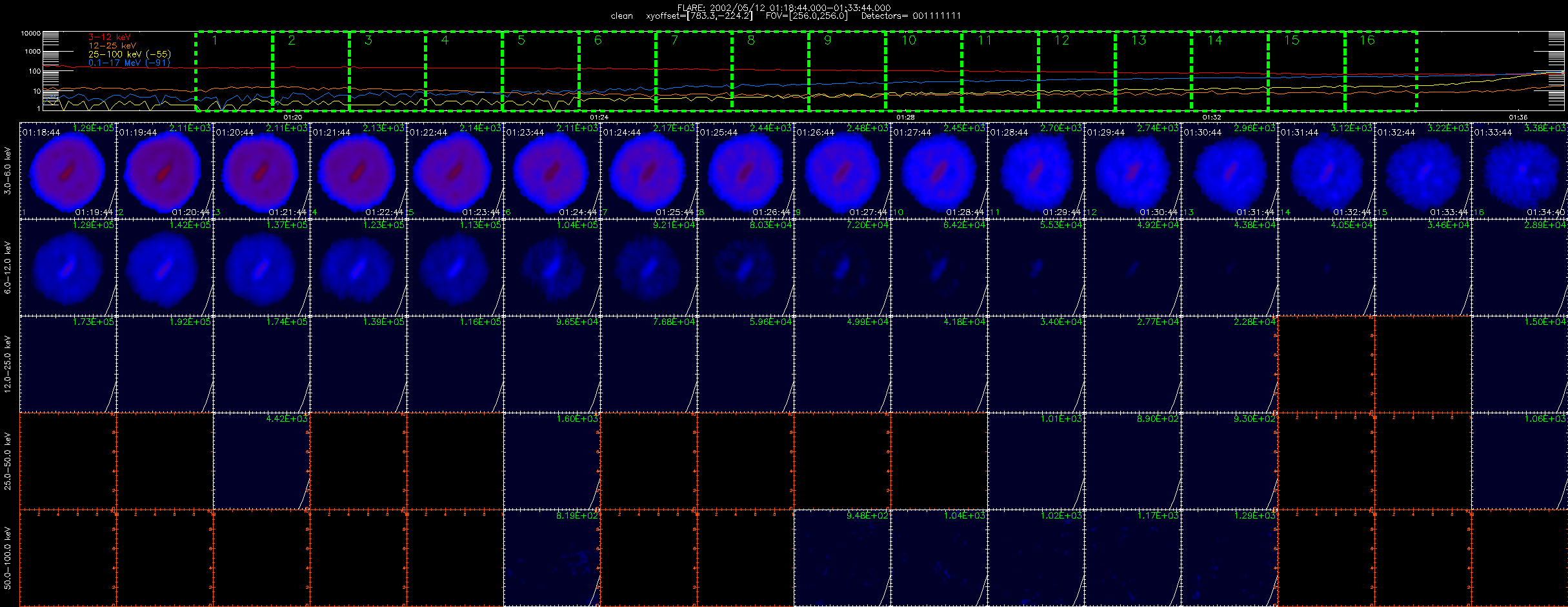Select the 6.0-12.0 keV image labeled 8.03E+04

coord(745,267)
